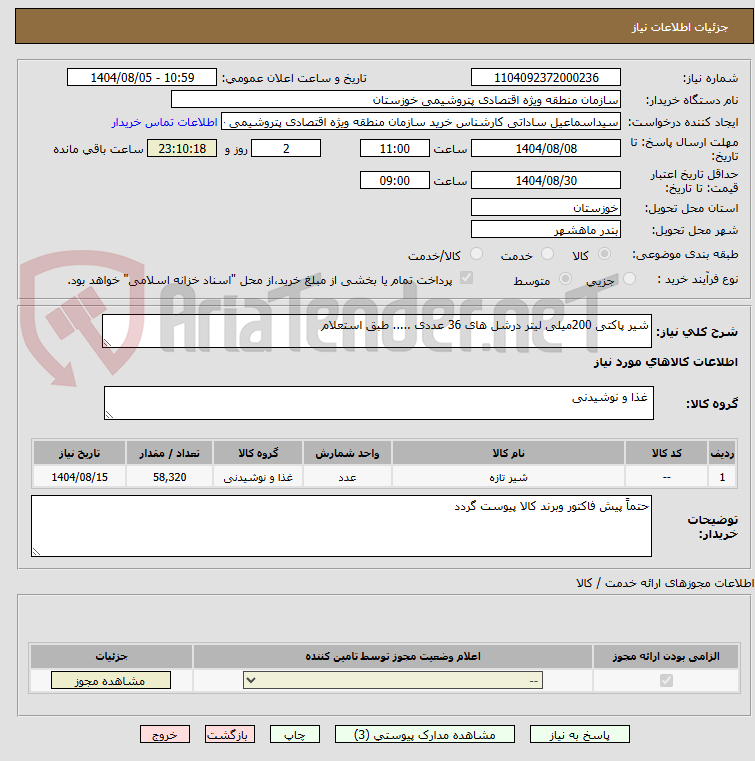This screenshot has height=761, width=755.
Task: Expand اعلام وضعیت مجوز dropdown
Action: click(393, 680)
